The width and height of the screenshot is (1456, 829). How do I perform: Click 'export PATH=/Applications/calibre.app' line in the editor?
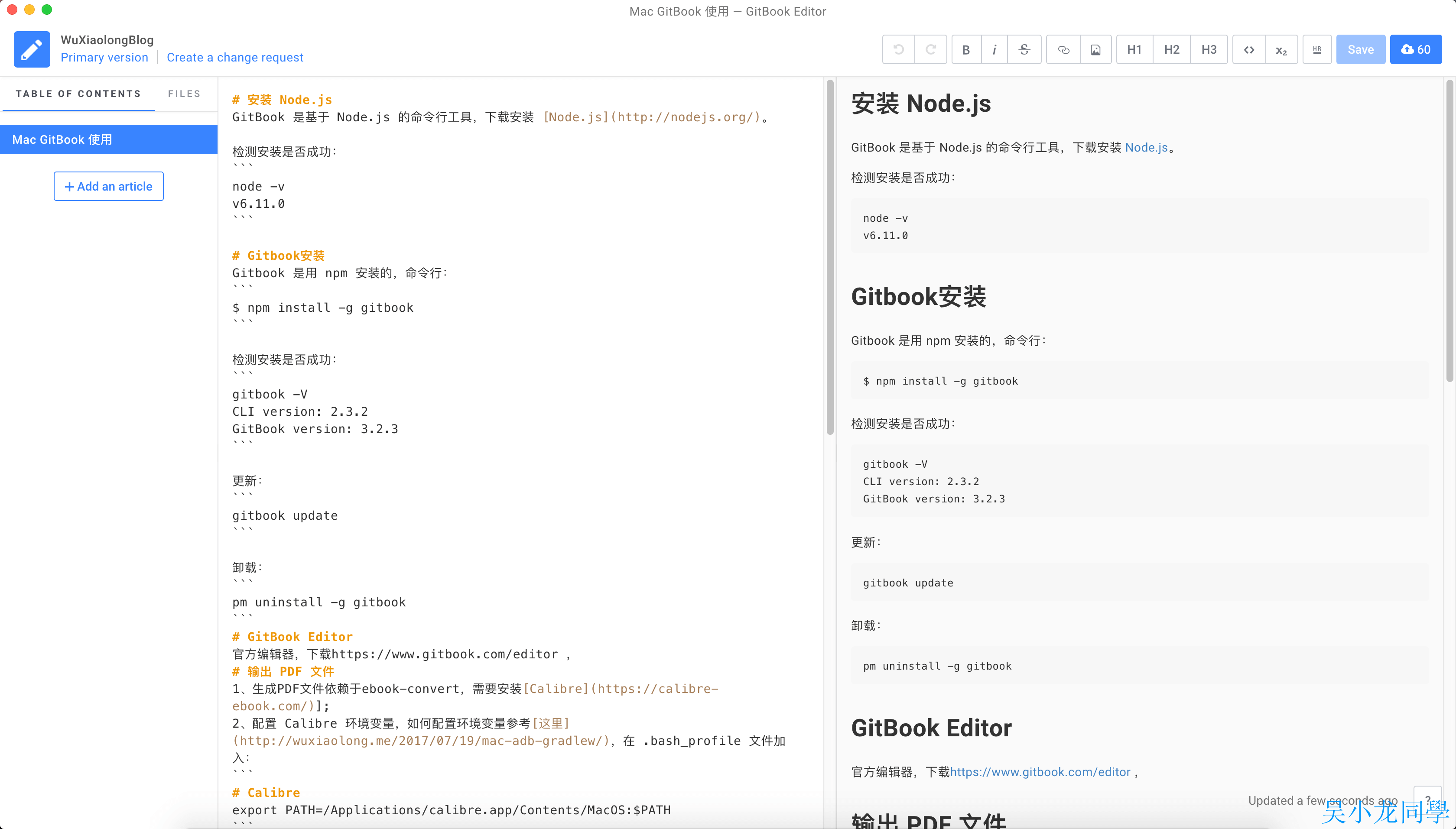point(451,810)
